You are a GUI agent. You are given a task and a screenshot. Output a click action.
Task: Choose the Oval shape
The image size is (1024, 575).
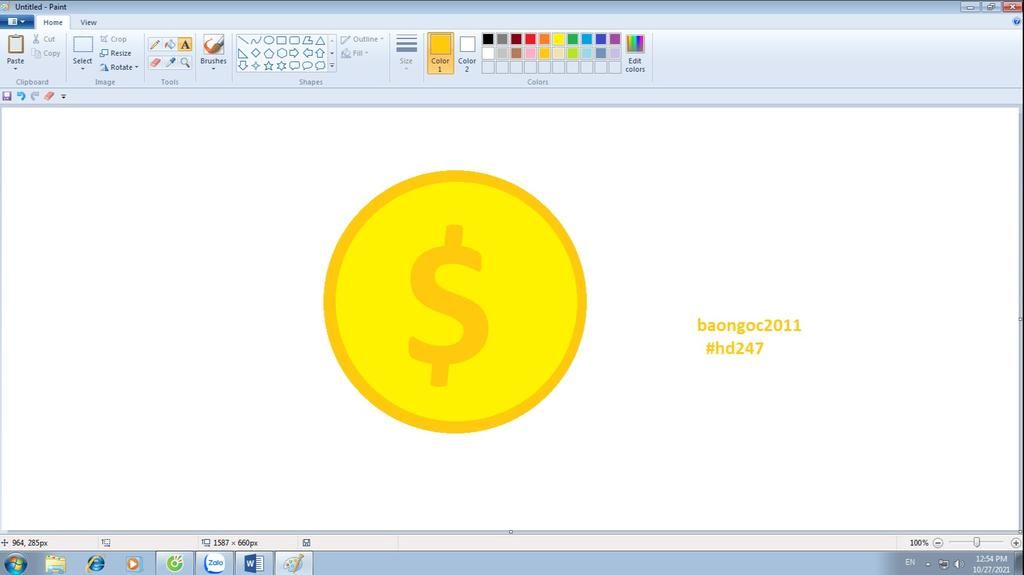point(268,40)
